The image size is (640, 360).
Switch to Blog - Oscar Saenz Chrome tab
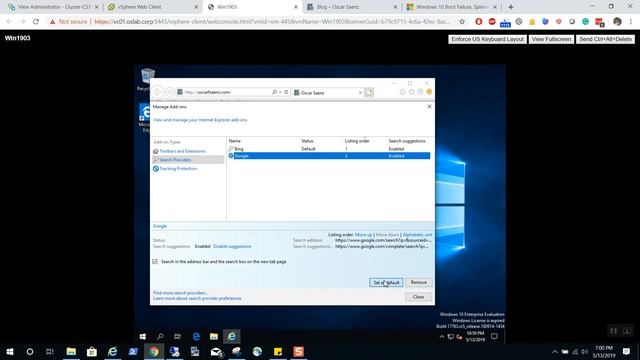(352, 7)
